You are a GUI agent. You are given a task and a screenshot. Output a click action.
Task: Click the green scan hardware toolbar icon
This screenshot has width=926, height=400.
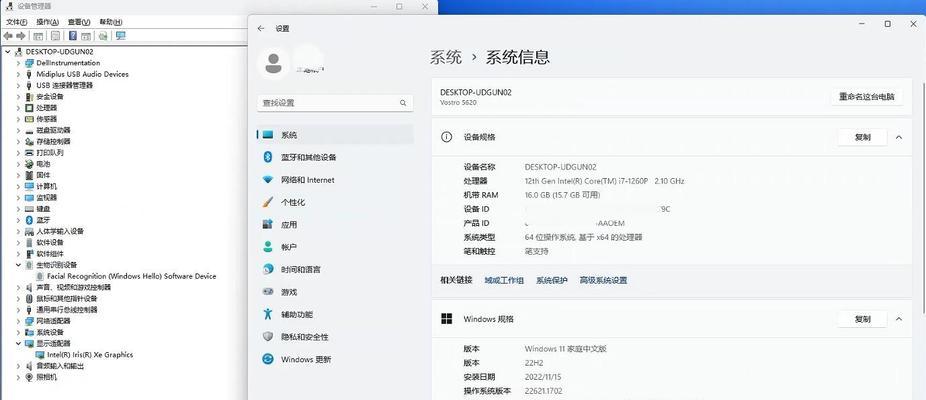coord(103,36)
